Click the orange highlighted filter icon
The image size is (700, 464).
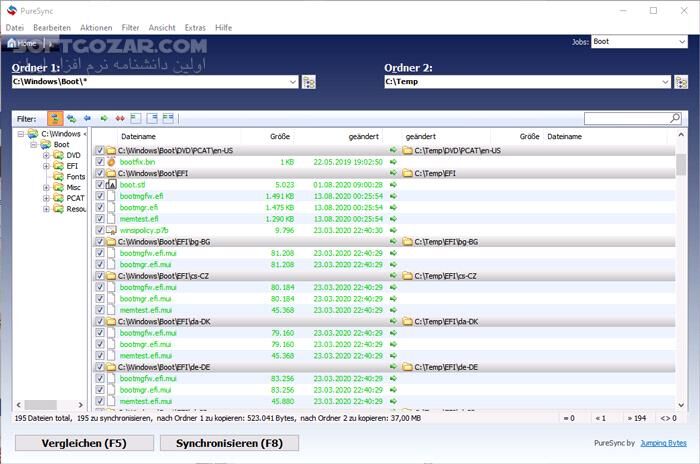[55, 118]
